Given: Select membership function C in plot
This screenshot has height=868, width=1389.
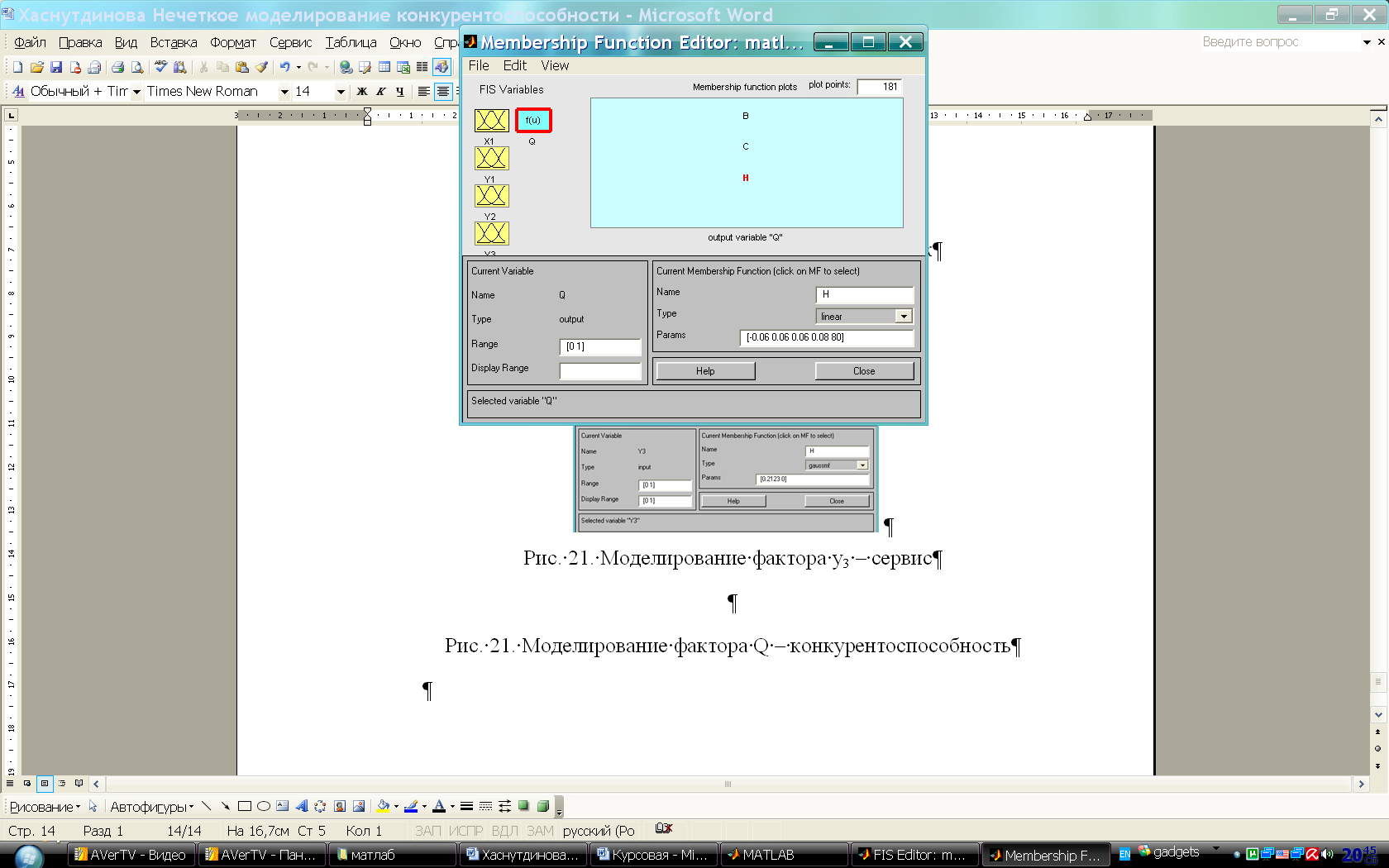Looking at the screenshot, I should point(746,146).
